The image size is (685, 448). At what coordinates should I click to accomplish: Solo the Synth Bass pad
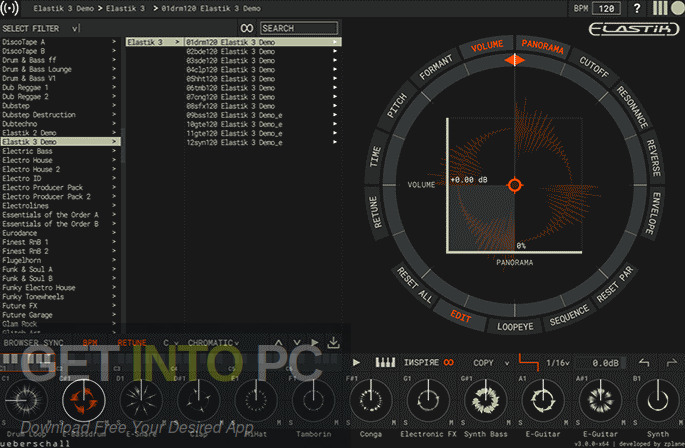pos(463,423)
